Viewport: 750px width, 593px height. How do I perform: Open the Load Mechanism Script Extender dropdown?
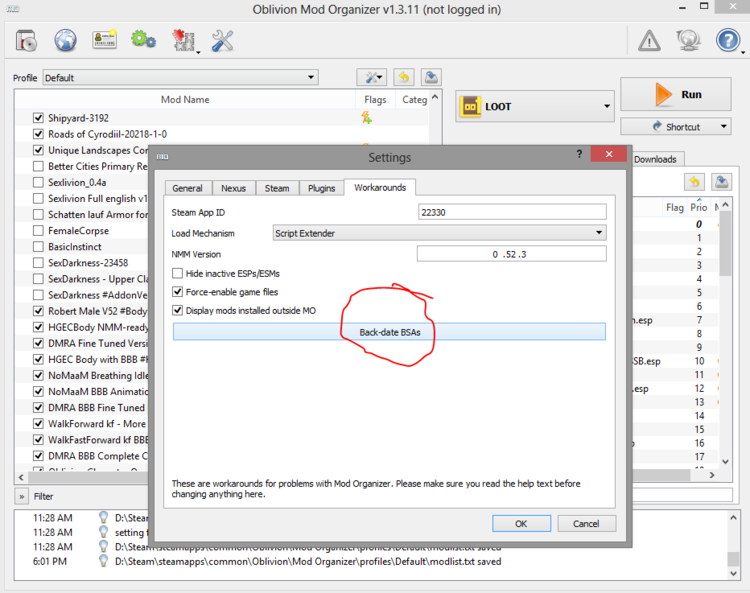[x=439, y=233]
